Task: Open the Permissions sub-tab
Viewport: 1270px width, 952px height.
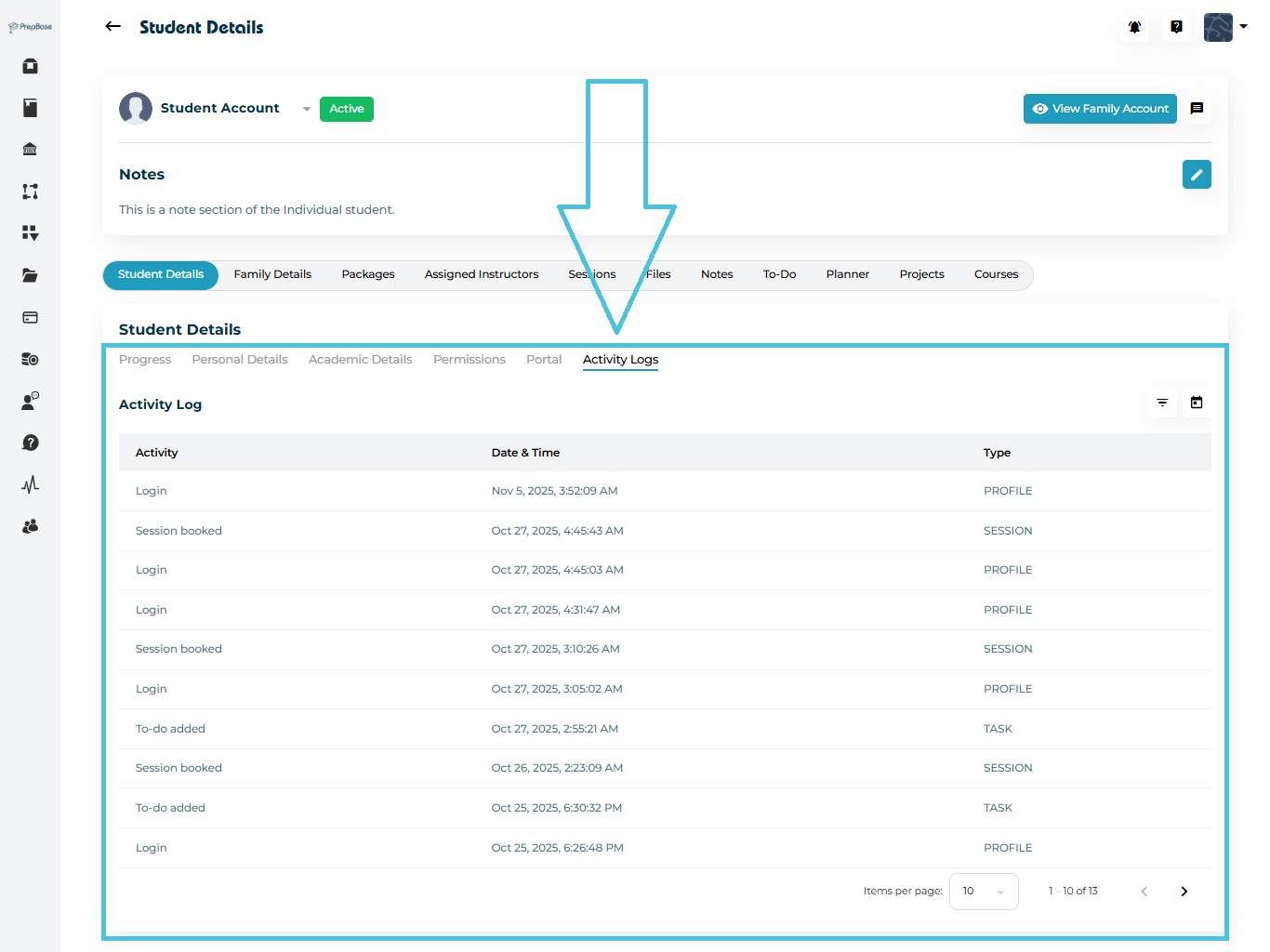Action: (469, 360)
